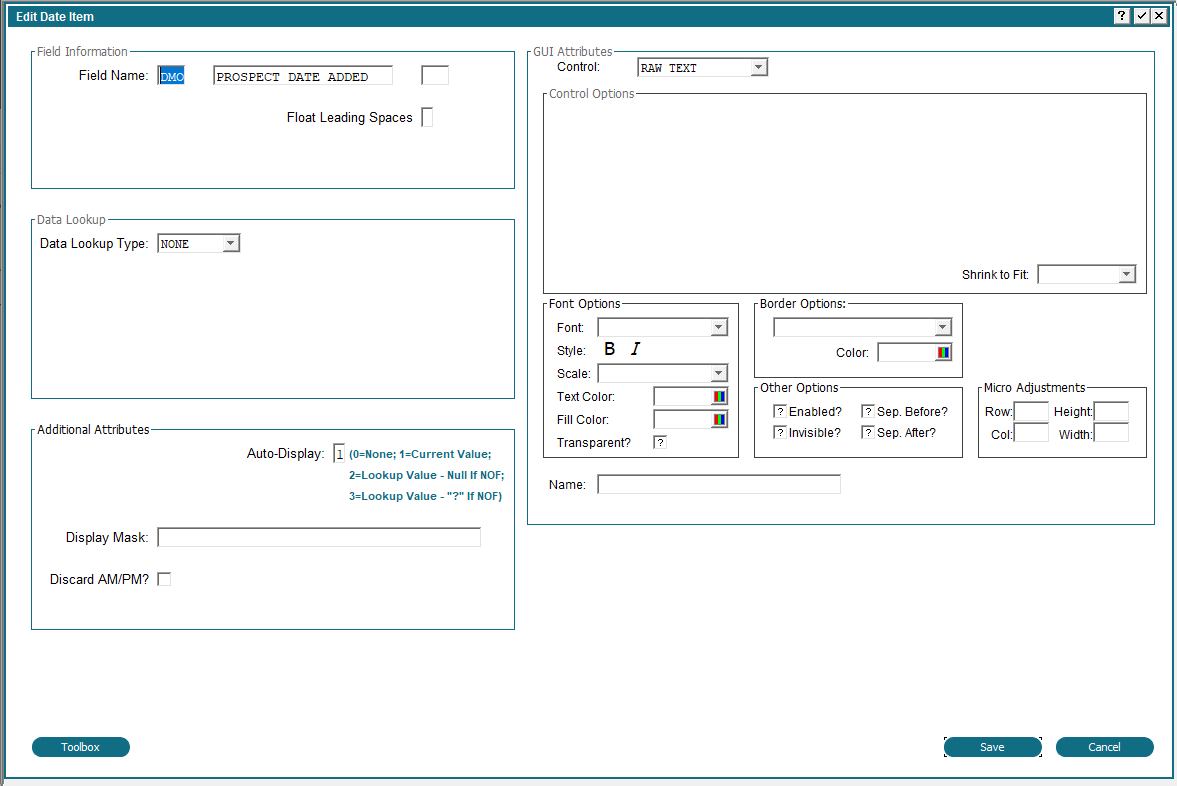
Task: Click the checkmark icon in title bar
Action: [x=1141, y=16]
